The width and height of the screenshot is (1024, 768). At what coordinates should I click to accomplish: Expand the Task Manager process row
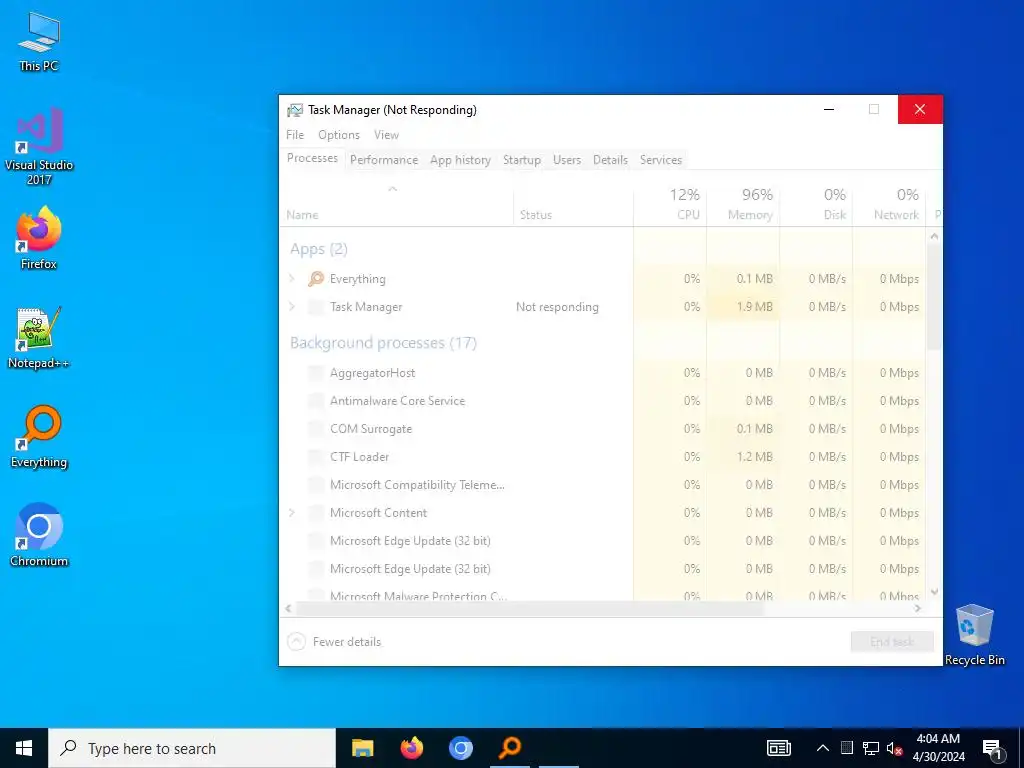click(292, 307)
